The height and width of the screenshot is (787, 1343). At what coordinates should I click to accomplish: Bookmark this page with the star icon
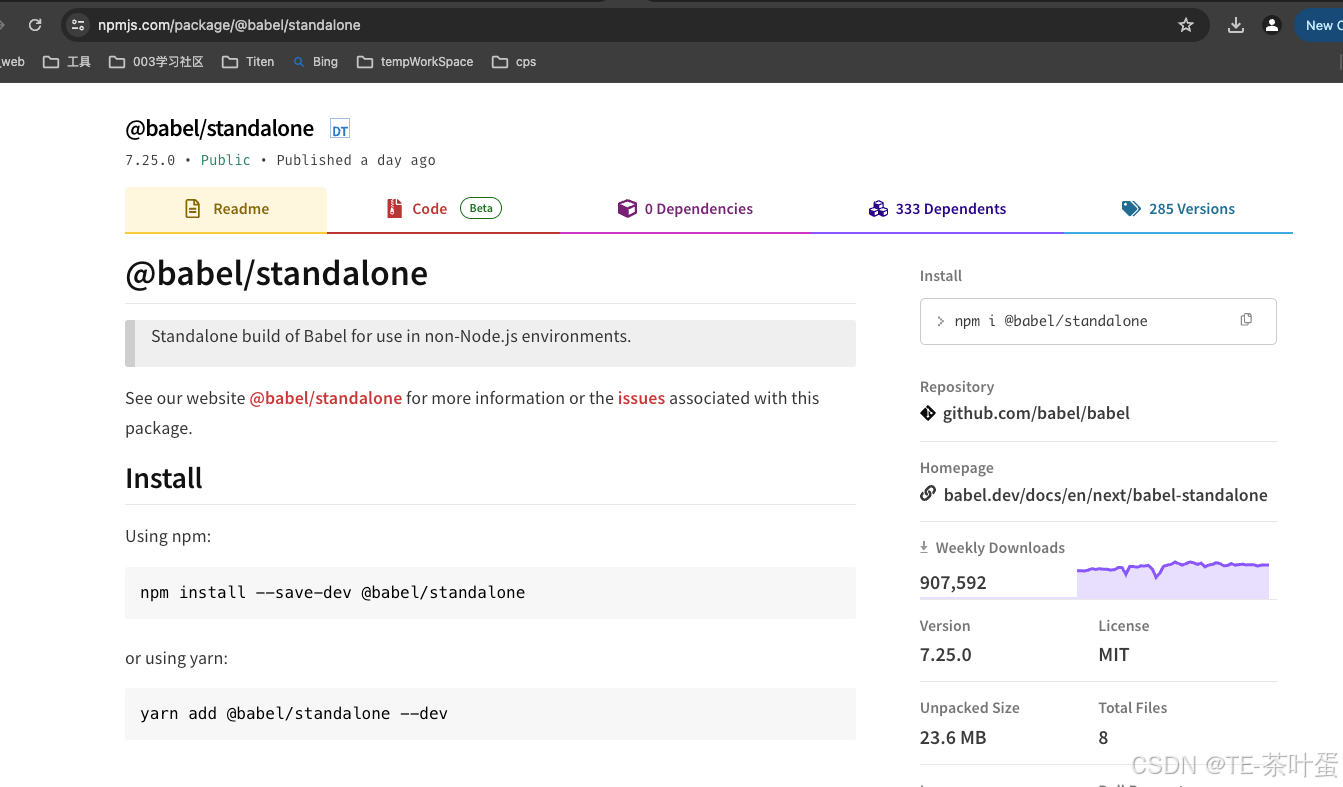(x=1186, y=25)
